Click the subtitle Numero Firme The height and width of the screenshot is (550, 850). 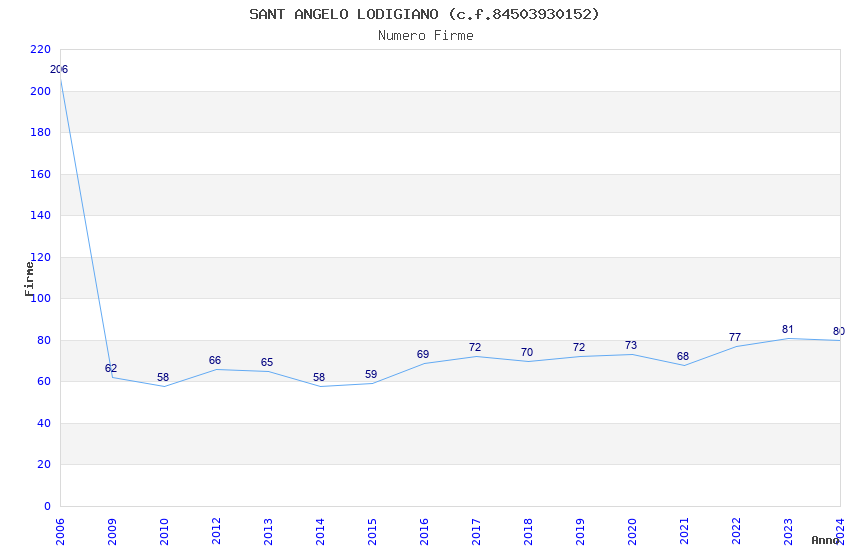(x=426, y=36)
